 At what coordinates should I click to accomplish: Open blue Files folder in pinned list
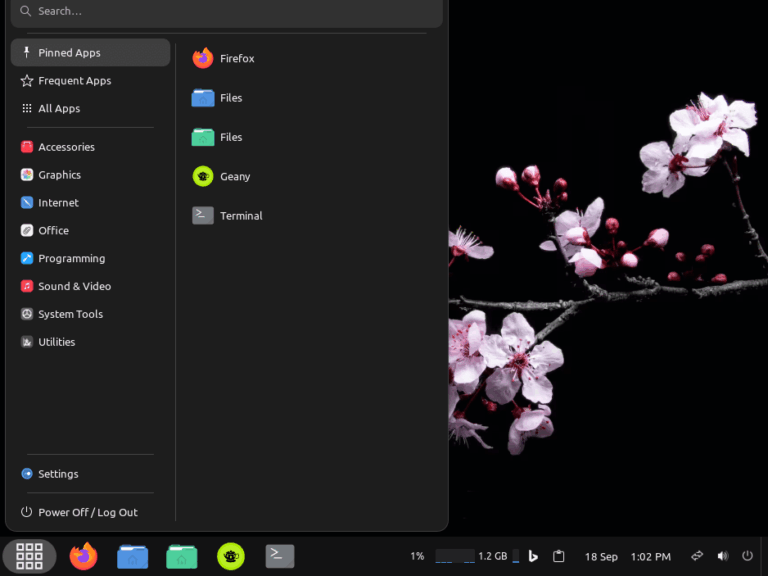click(x=217, y=98)
